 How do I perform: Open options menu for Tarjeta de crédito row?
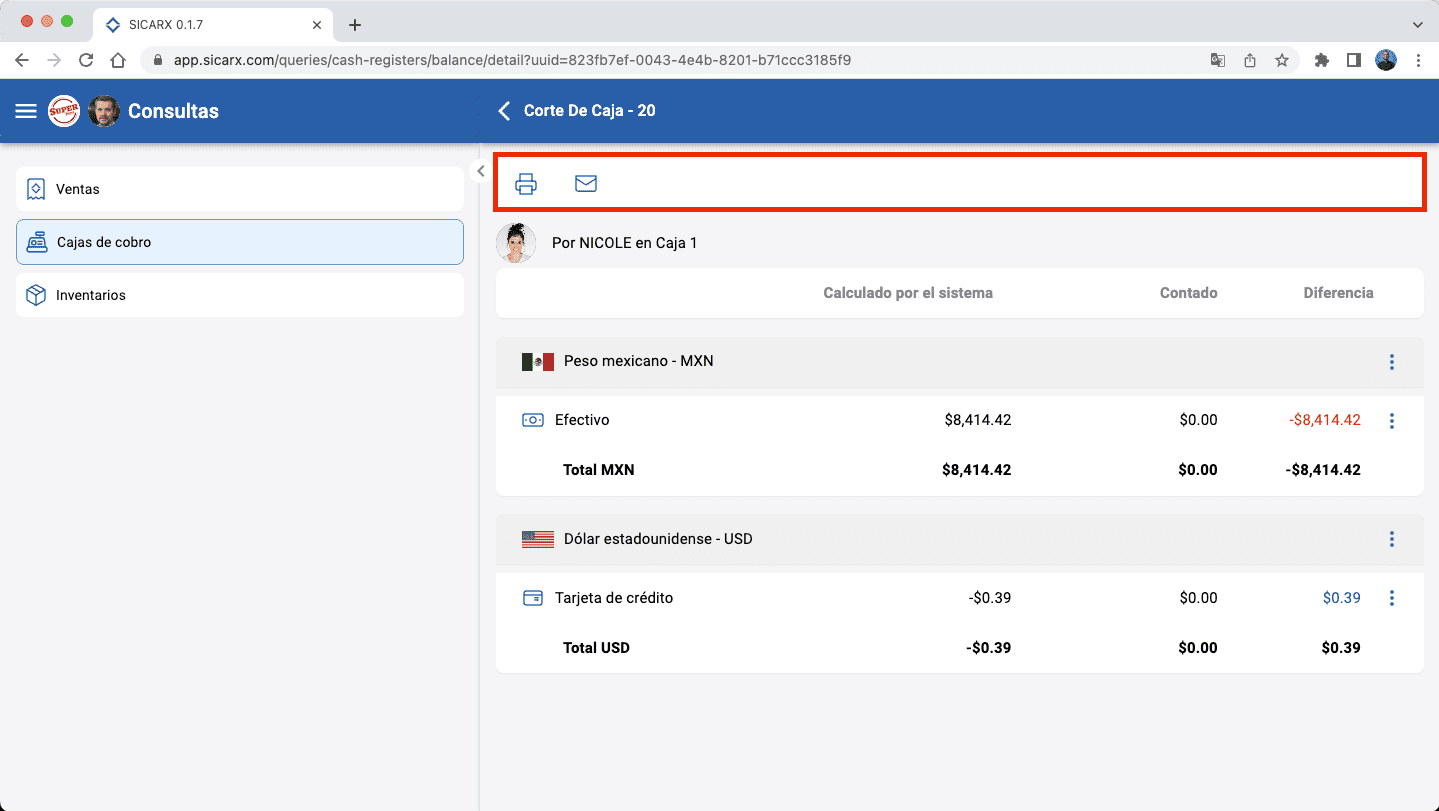[x=1391, y=598]
